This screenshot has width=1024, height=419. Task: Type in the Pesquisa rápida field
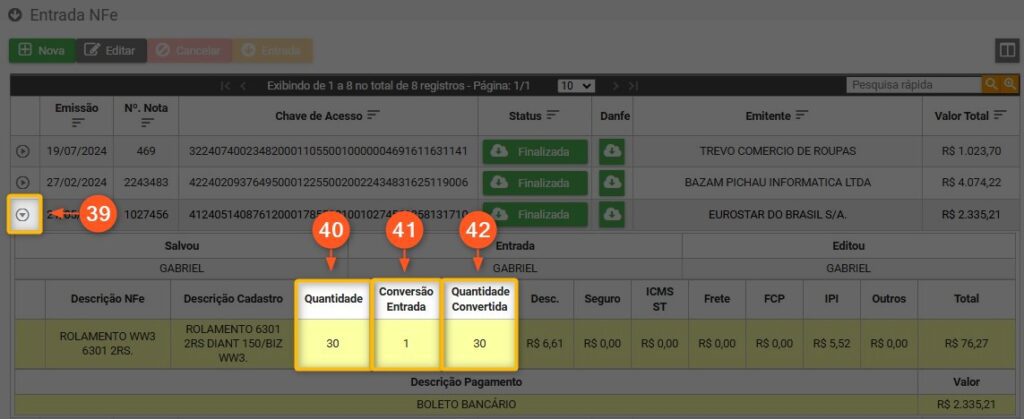point(912,85)
